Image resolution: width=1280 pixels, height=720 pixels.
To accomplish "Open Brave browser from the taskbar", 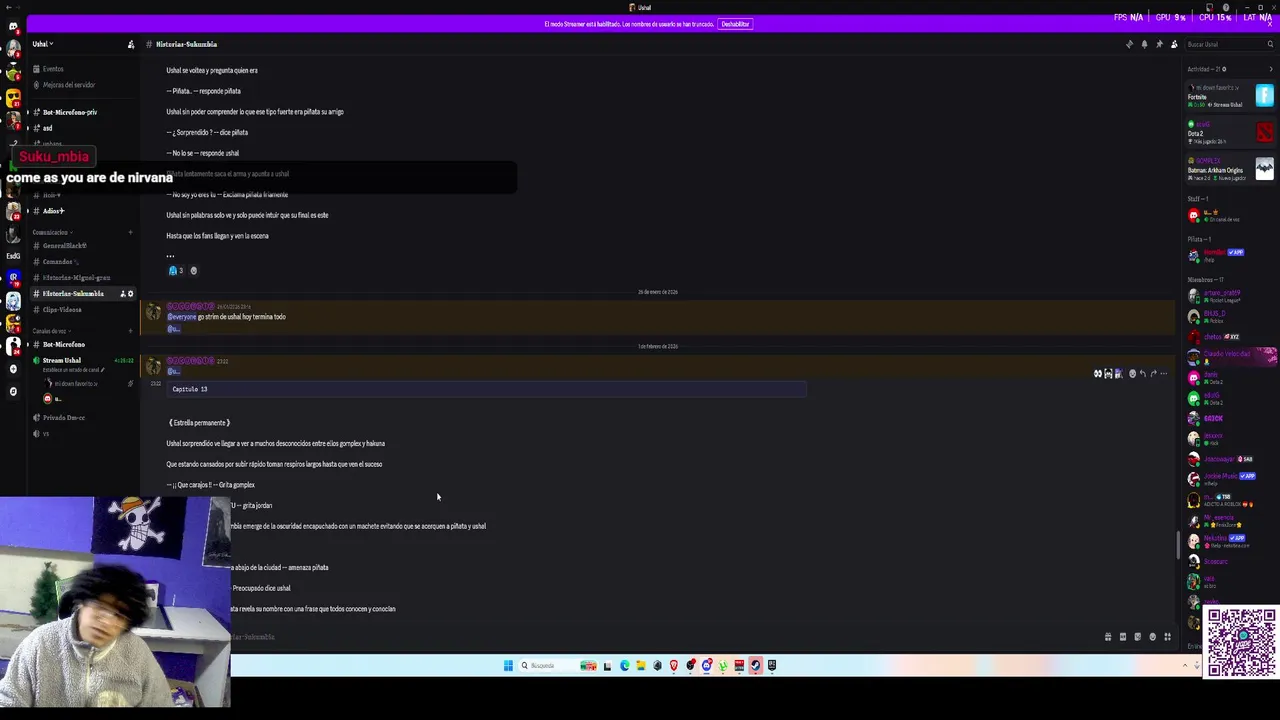I will (674, 666).
